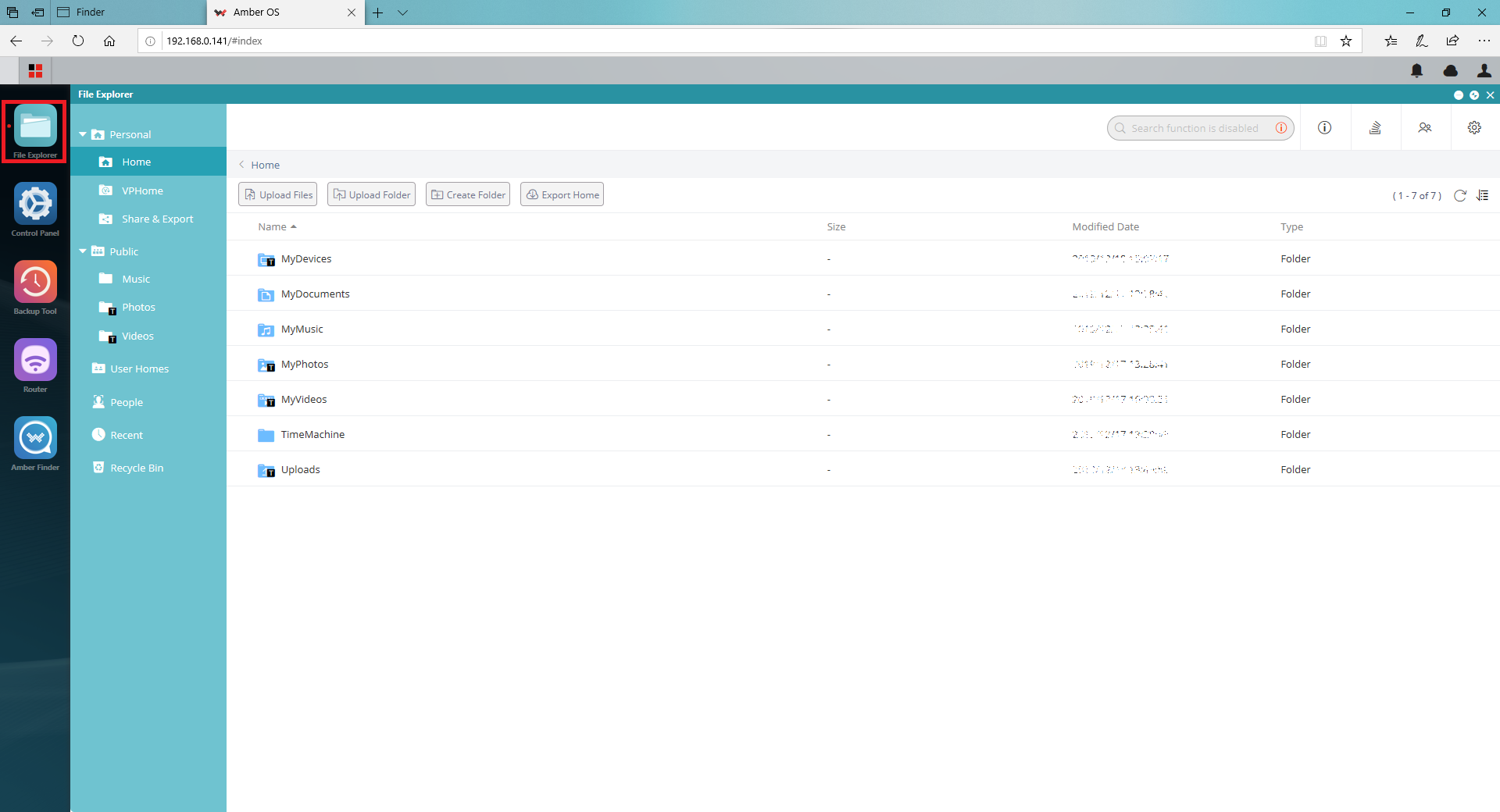Select the MyDevices row name
1500x812 pixels.
tap(306, 258)
